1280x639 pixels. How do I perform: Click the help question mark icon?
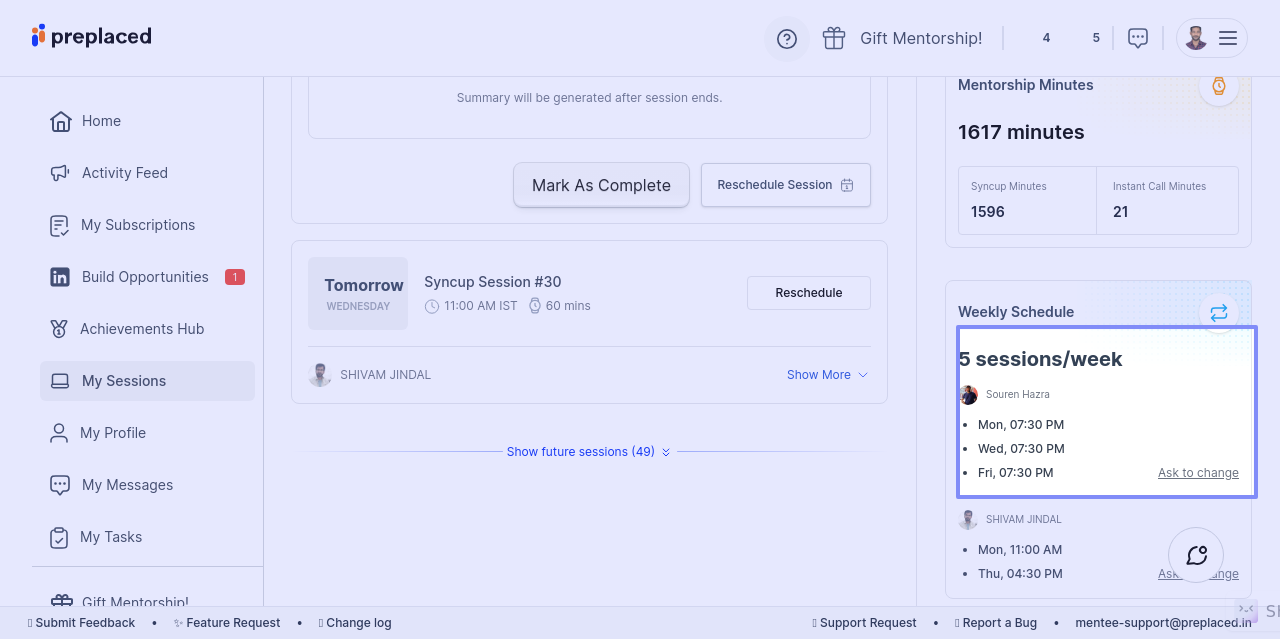click(x=787, y=39)
